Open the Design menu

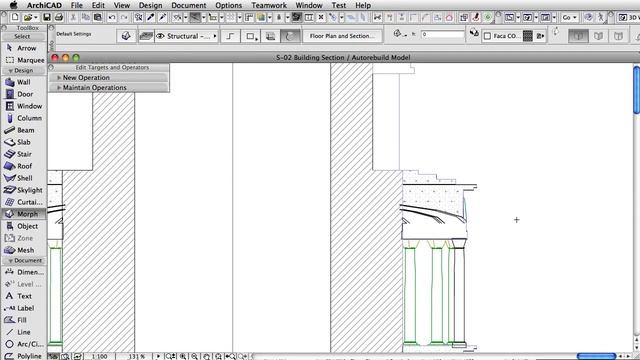pos(150,5)
